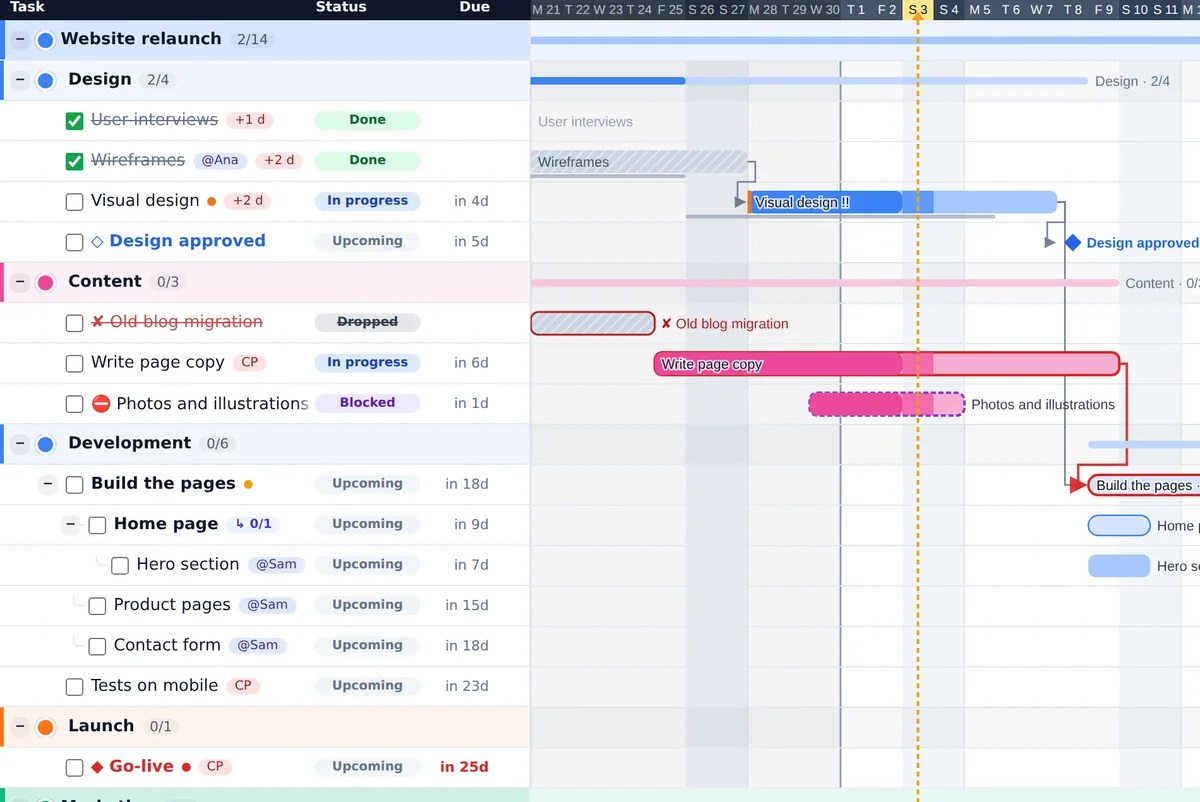Click the red diamond icon of Go-live
Image resolution: width=1200 pixels, height=802 pixels.
coord(97,767)
